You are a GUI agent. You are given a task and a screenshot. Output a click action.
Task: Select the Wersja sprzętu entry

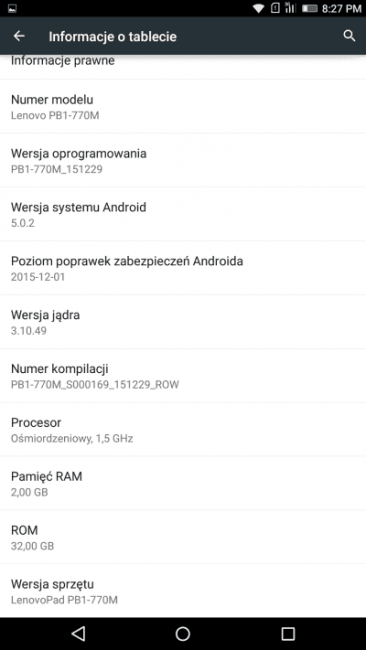click(x=183, y=590)
